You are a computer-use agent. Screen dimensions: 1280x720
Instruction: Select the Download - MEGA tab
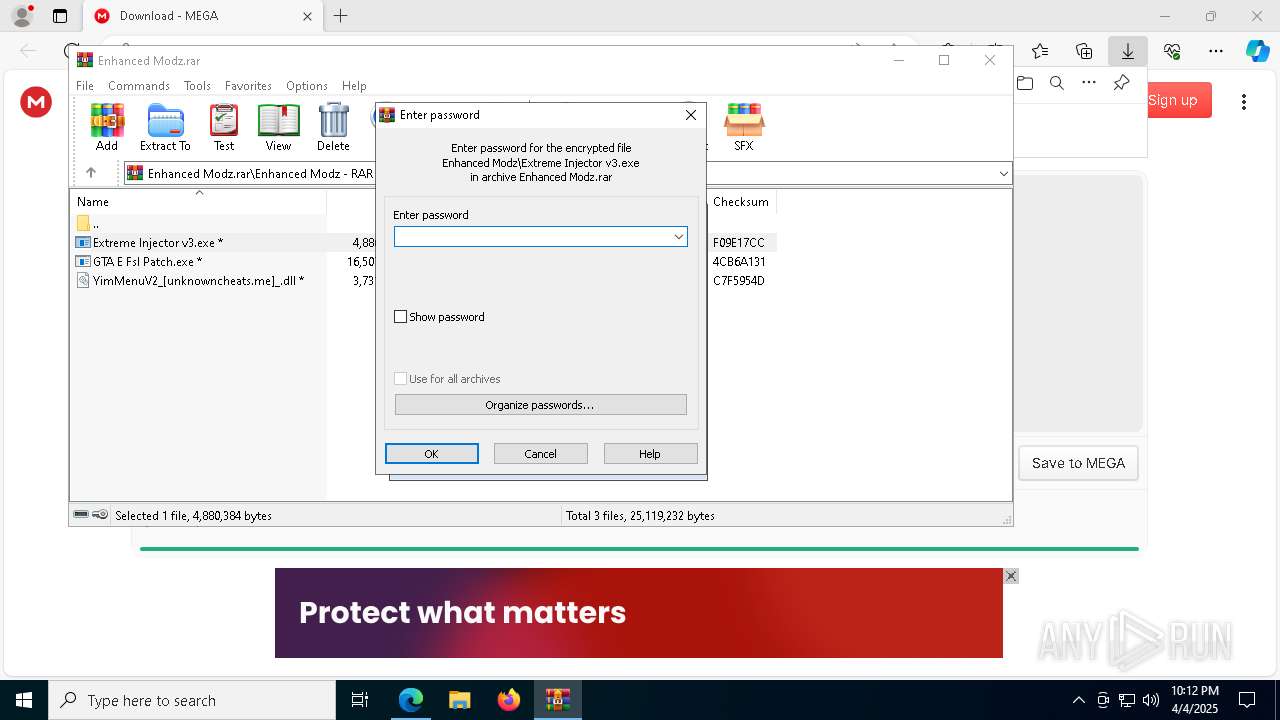(203, 16)
